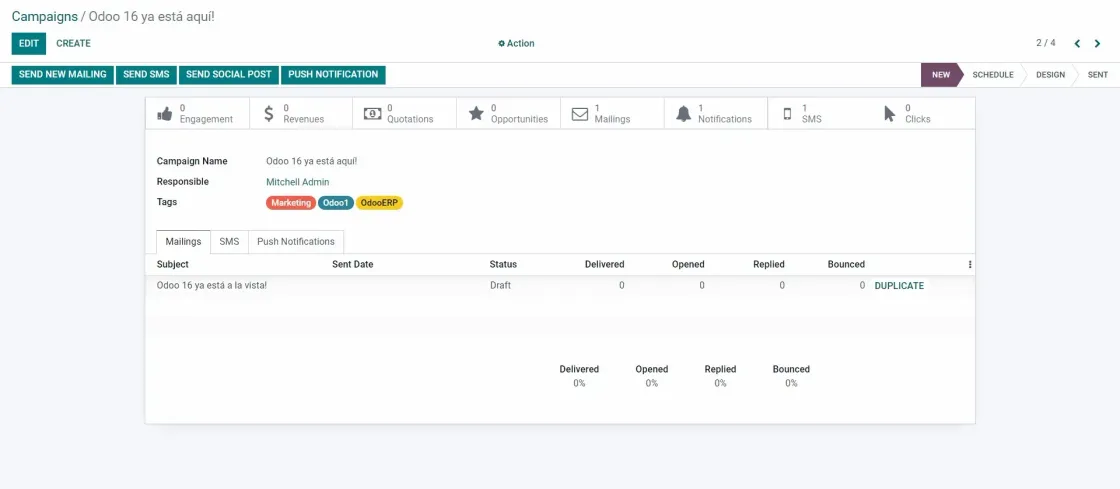1120x489 pixels.
Task: Open Notifications via the bell icon
Action: pos(684,114)
